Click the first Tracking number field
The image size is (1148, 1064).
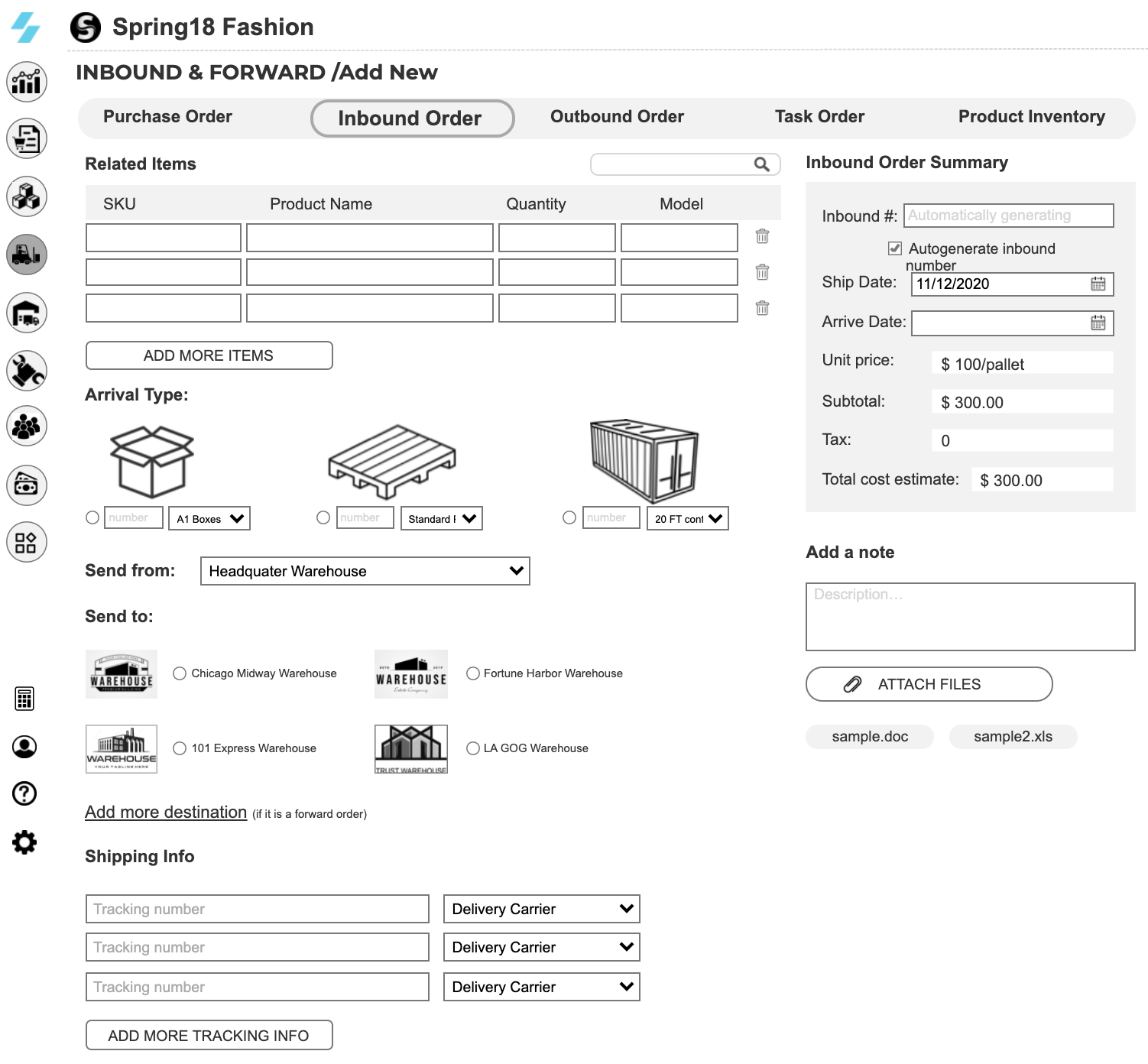tap(258, 909)
